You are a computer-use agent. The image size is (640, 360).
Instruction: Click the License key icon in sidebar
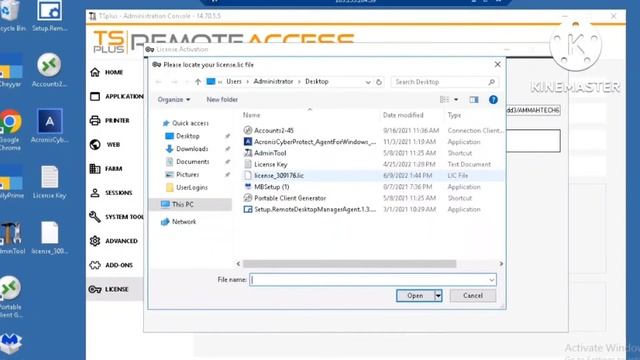[95, 289]
